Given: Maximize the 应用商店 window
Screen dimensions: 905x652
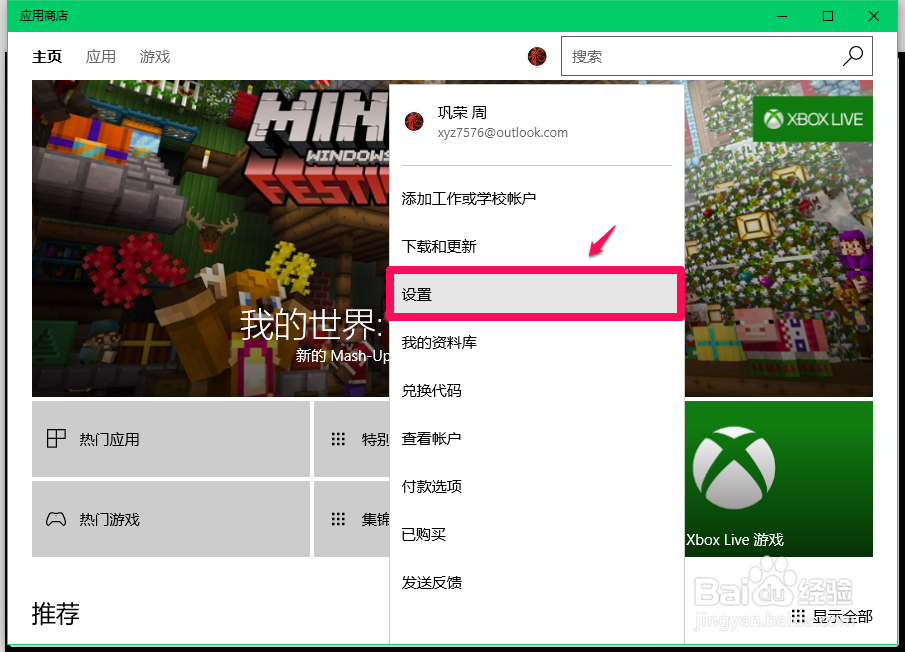Looking at the screenshot, I should (x=828, y=16).
